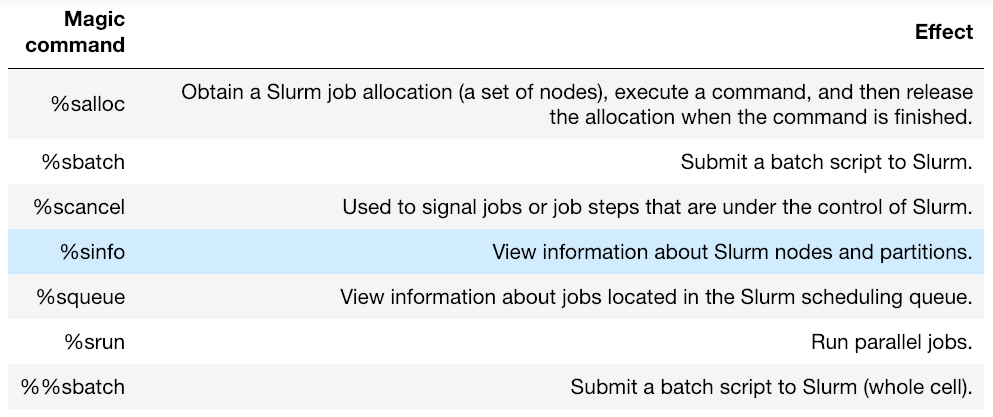Image resolution: width=993 pixels, height=417 pixels.
Task: Click the word "partitions" in %sinfo row
Action: point(928,252)
